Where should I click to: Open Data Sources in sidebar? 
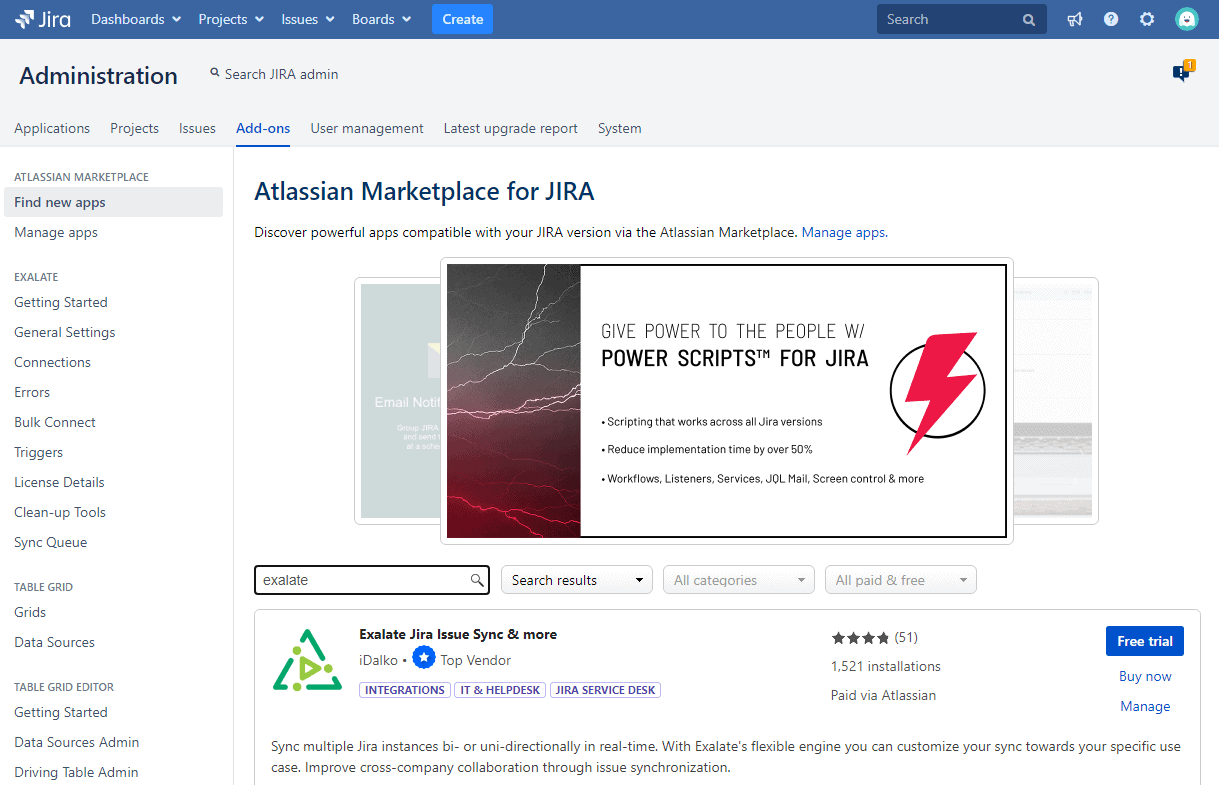click(54, 642)
